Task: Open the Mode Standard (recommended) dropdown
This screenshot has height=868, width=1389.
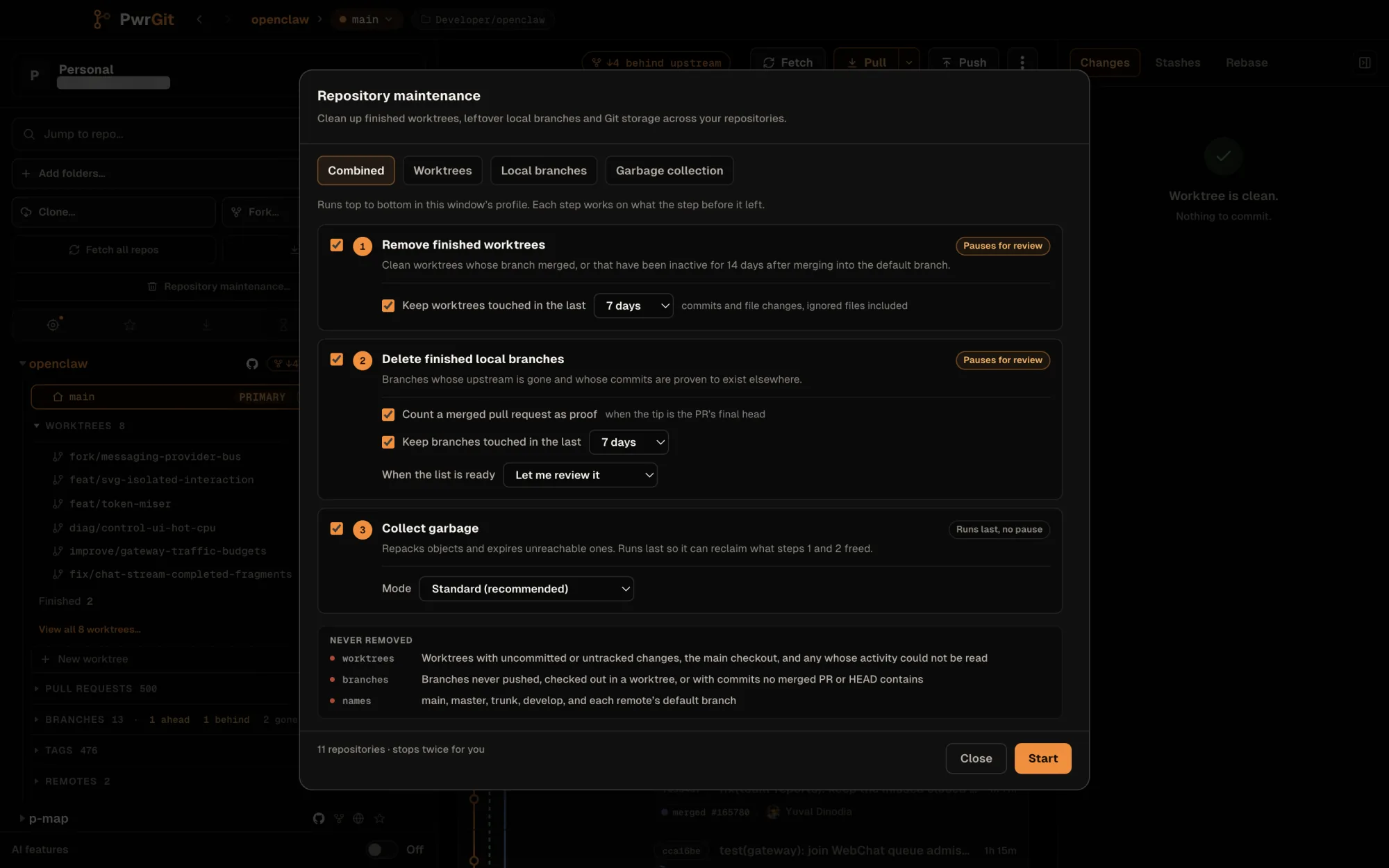Action: tap(526, 589)
